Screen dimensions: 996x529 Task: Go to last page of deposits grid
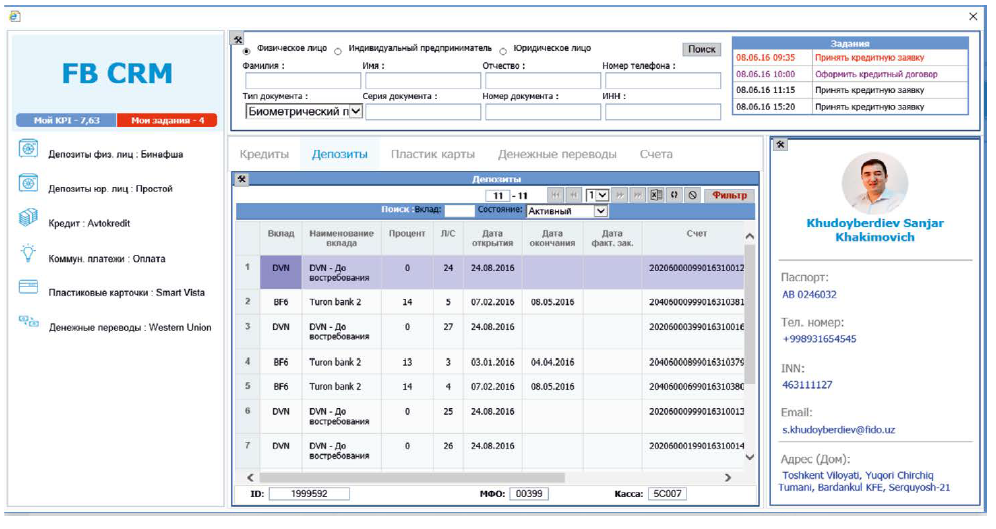pyautogui.click(x=637, y=196)
